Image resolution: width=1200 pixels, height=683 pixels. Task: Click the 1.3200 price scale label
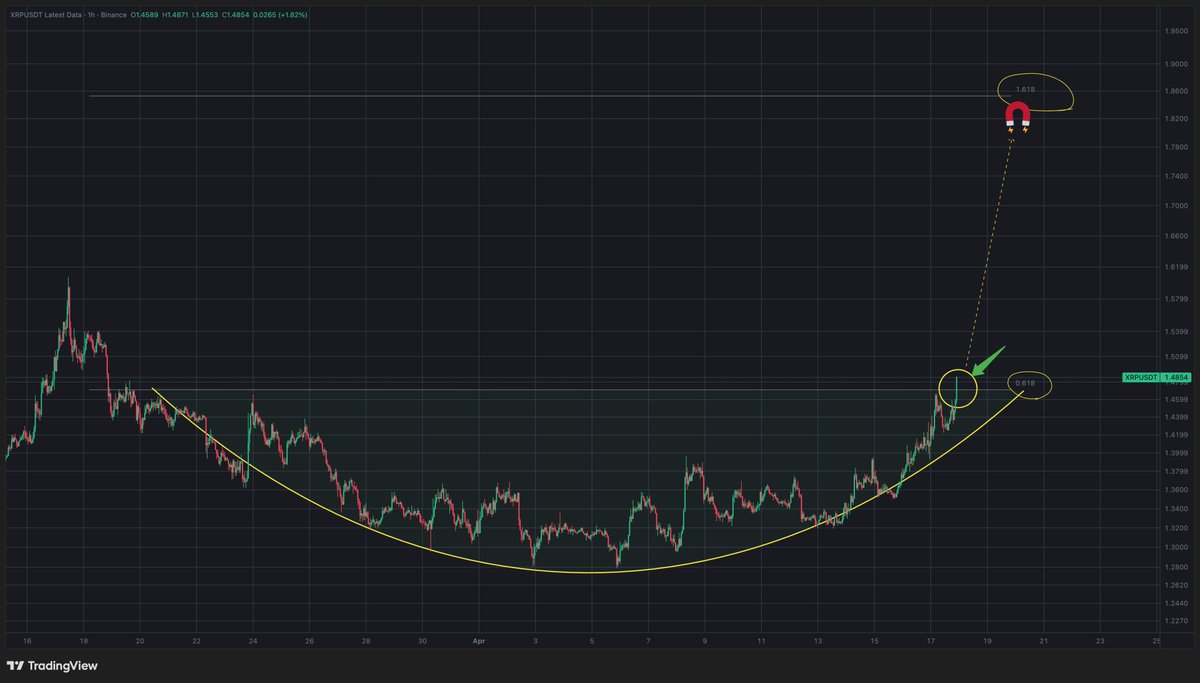coord(1175,527)
